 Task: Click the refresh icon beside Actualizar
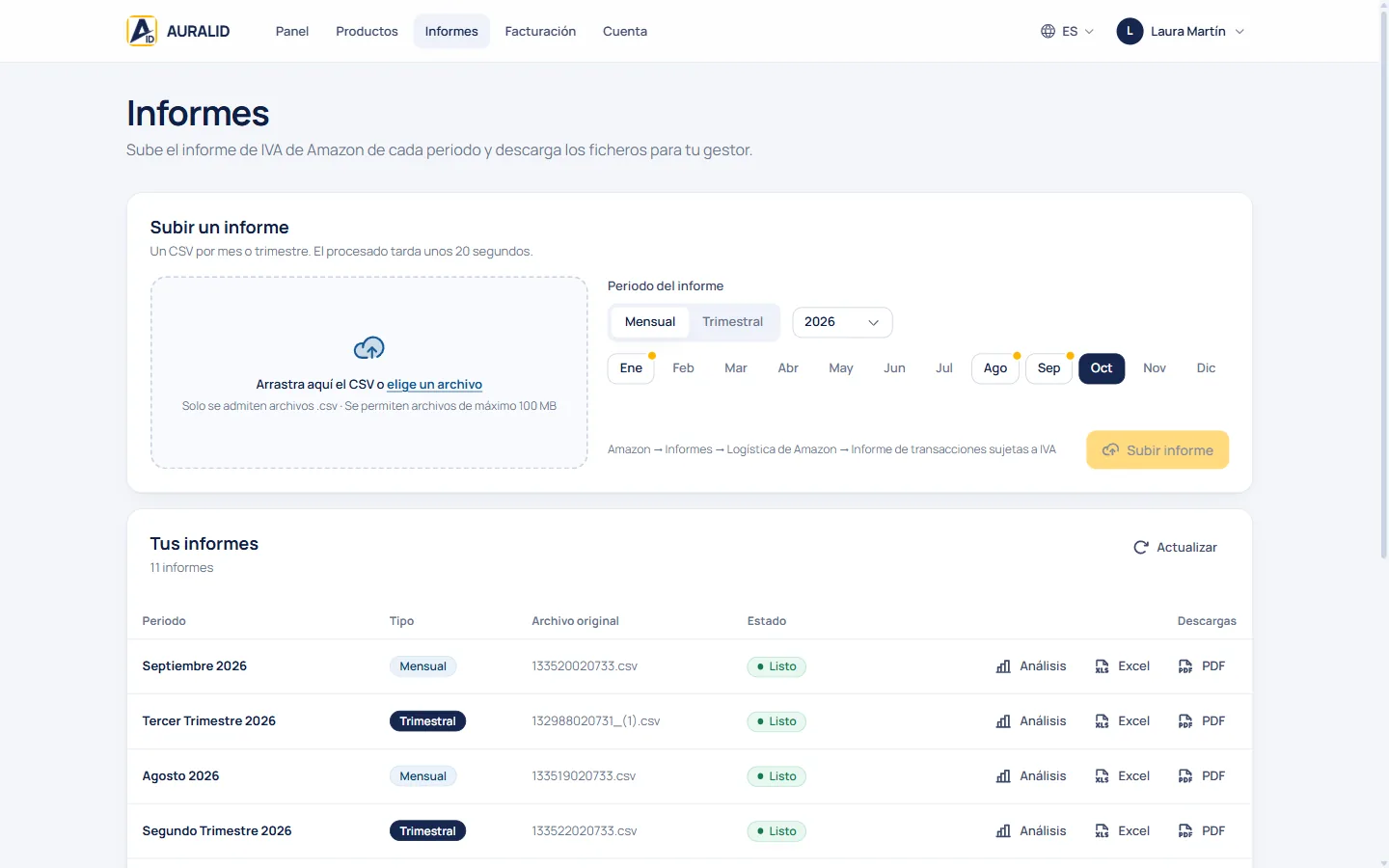[1141, 547]
